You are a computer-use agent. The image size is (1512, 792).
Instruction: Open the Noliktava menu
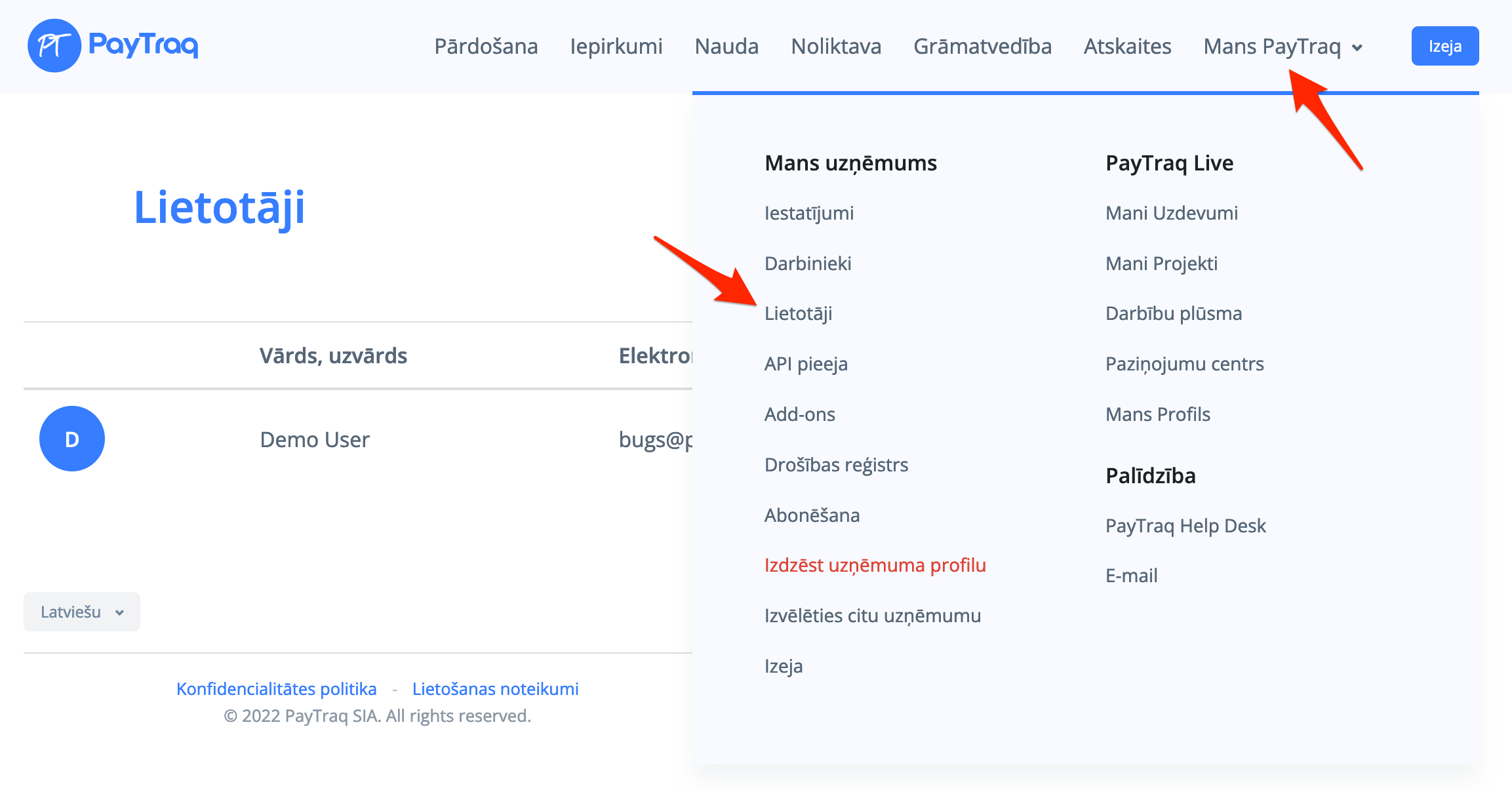(x=836, y=47)
